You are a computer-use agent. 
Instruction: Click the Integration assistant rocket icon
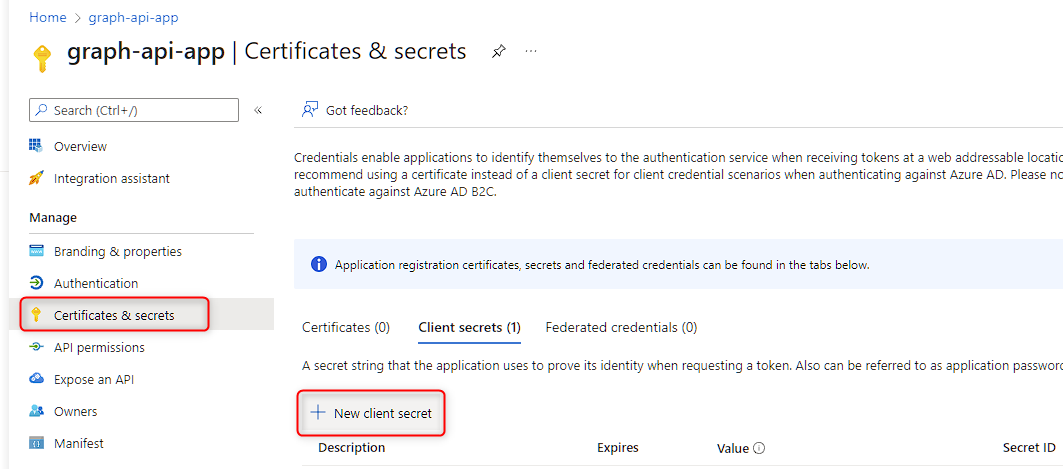pos(36,178)
